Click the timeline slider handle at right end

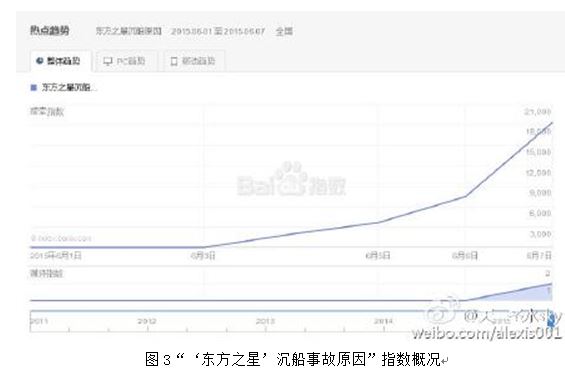tap(550, 321)
